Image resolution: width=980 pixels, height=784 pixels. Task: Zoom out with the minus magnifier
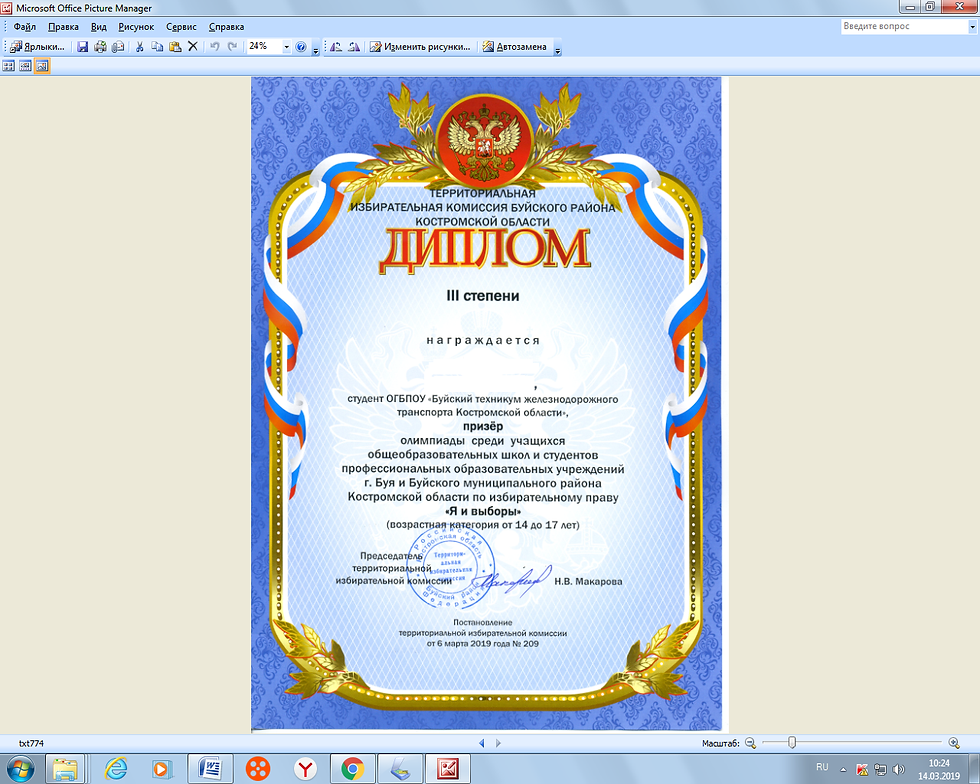click(750, 743)
